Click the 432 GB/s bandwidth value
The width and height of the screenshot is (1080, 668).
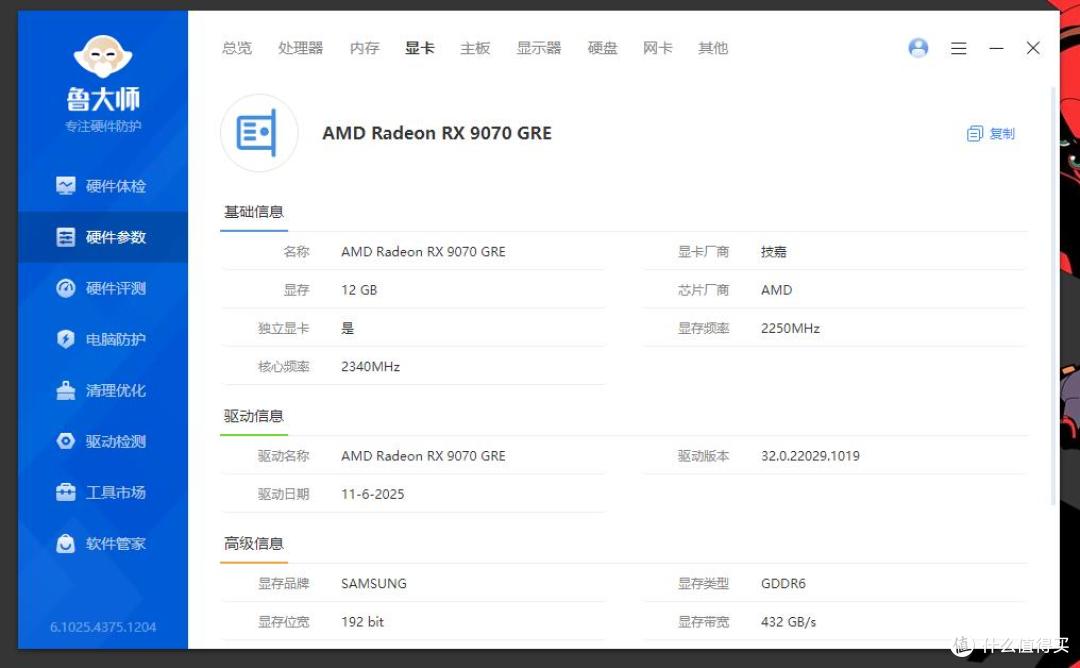point(788,622)
